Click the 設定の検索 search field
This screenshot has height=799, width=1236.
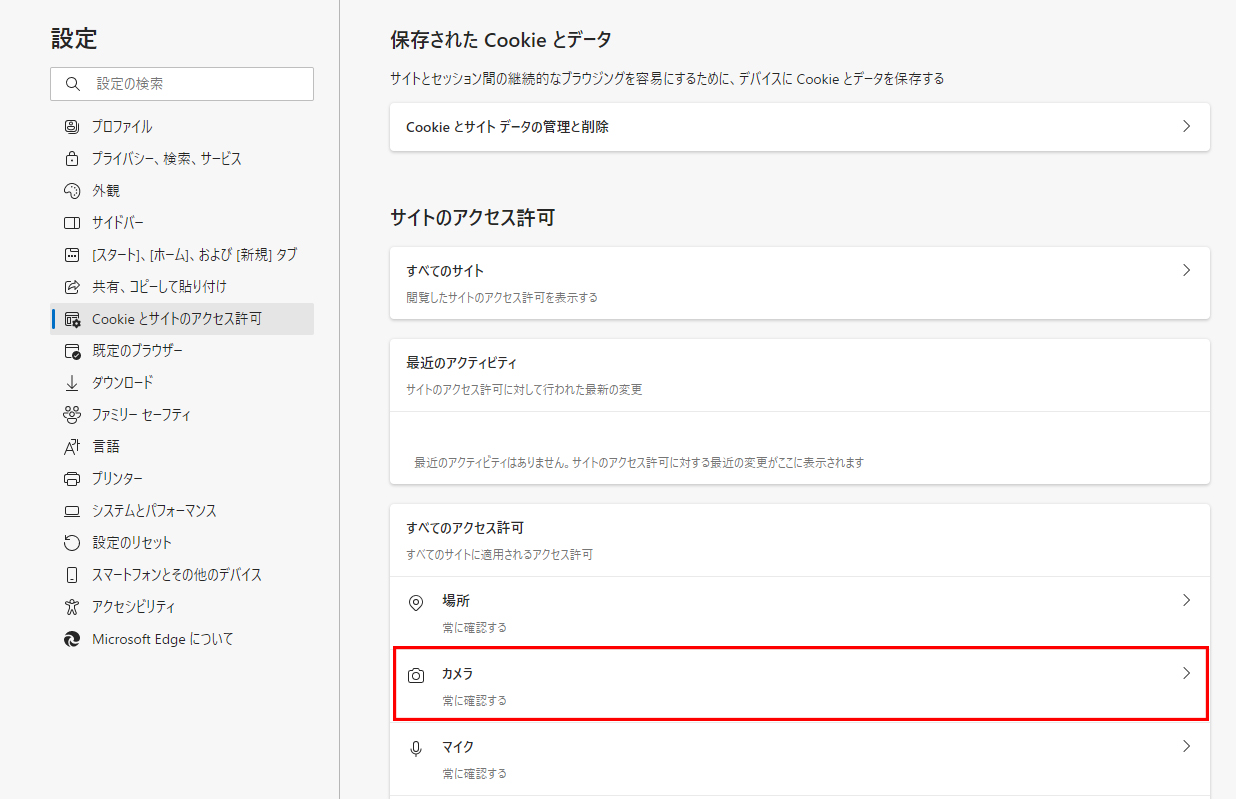click(x=182, y=84)
